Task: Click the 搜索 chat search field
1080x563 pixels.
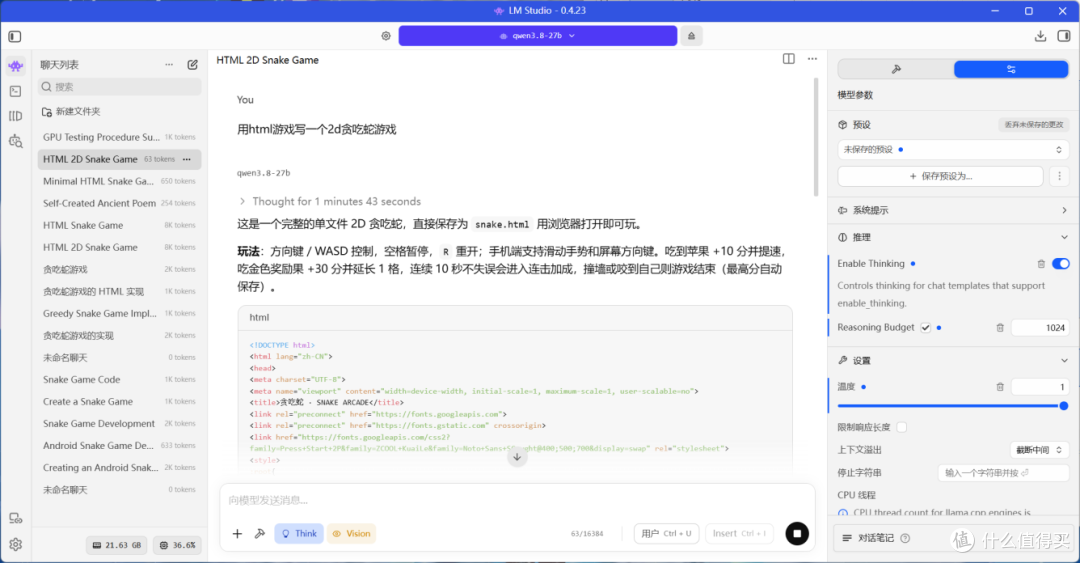Action: 120,87
